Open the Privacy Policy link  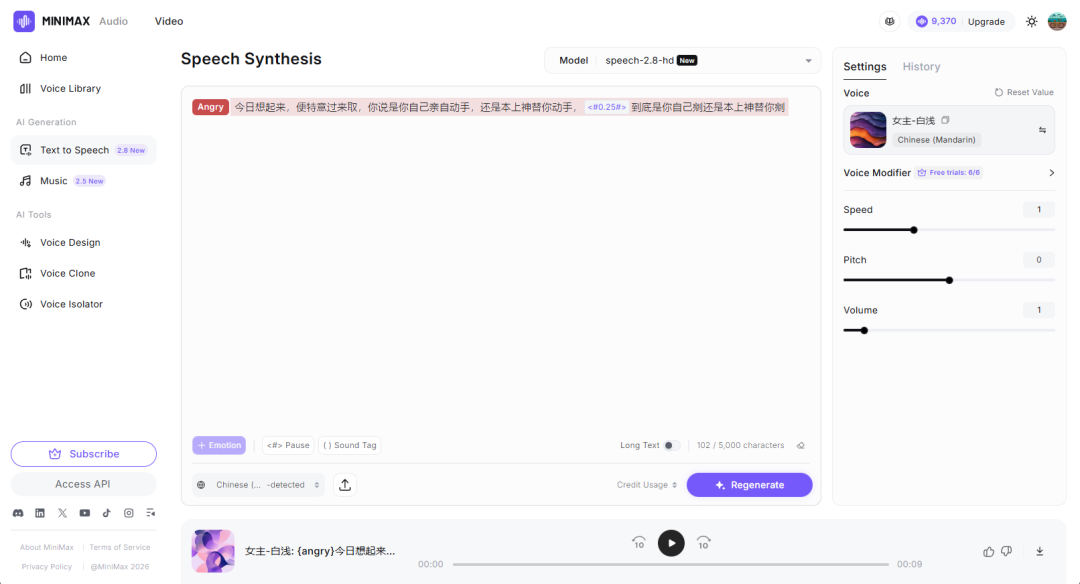coord(45,566)
